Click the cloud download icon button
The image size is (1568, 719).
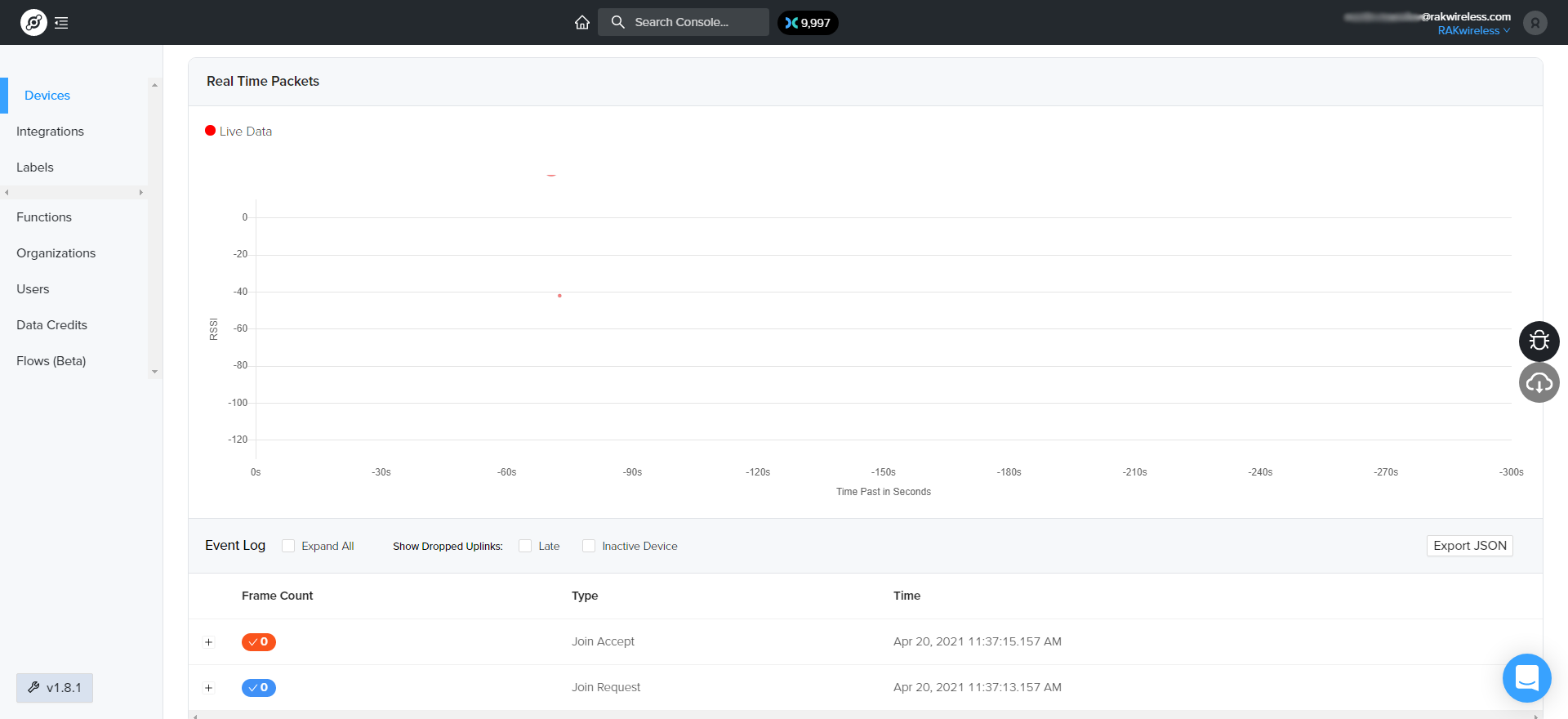coord(1539,382)
